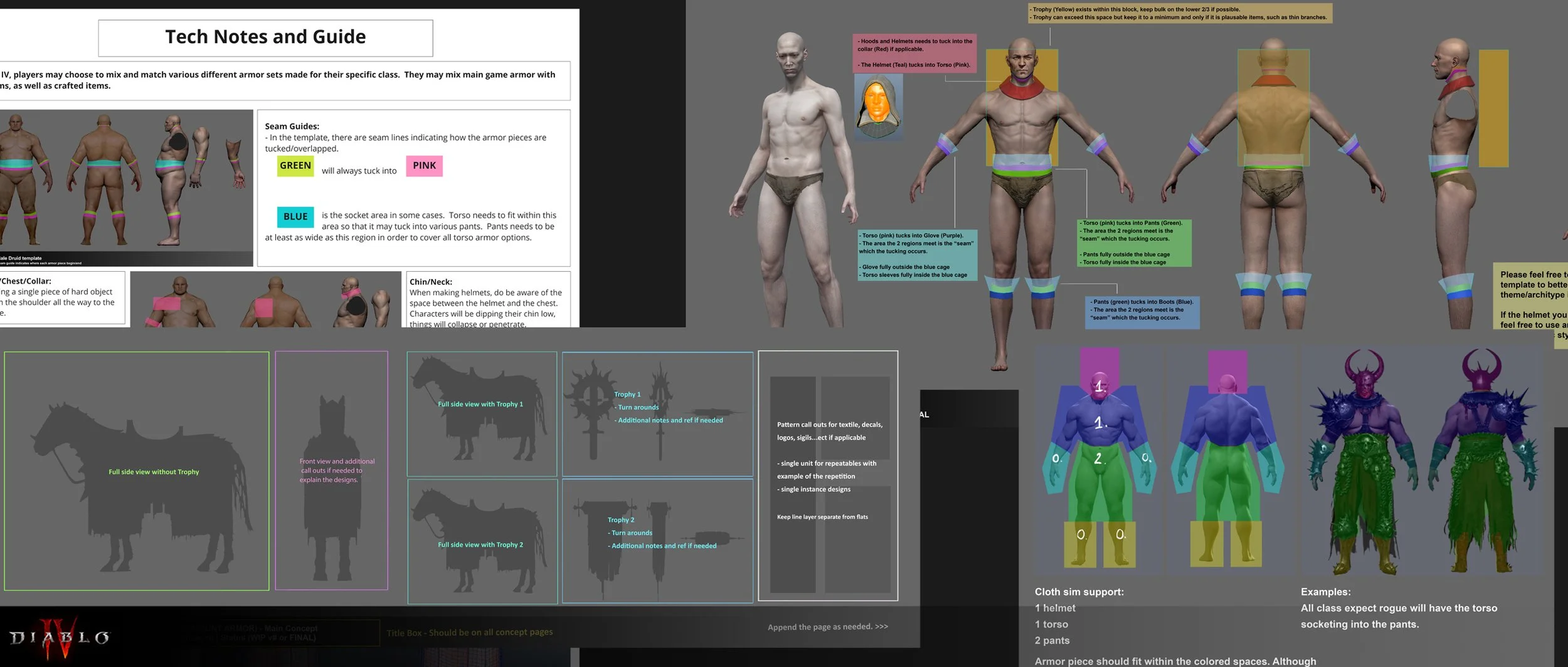The height and width of the screenshot is (667, 1568).
Task: Click the 'Chin/Neck:' heading
Action: [x=431, y=282]
